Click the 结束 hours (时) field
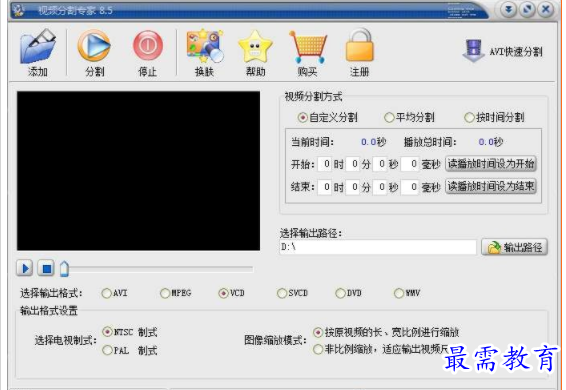Image resolution: width=566 pixels, height=390 pixels. point(325,187)
